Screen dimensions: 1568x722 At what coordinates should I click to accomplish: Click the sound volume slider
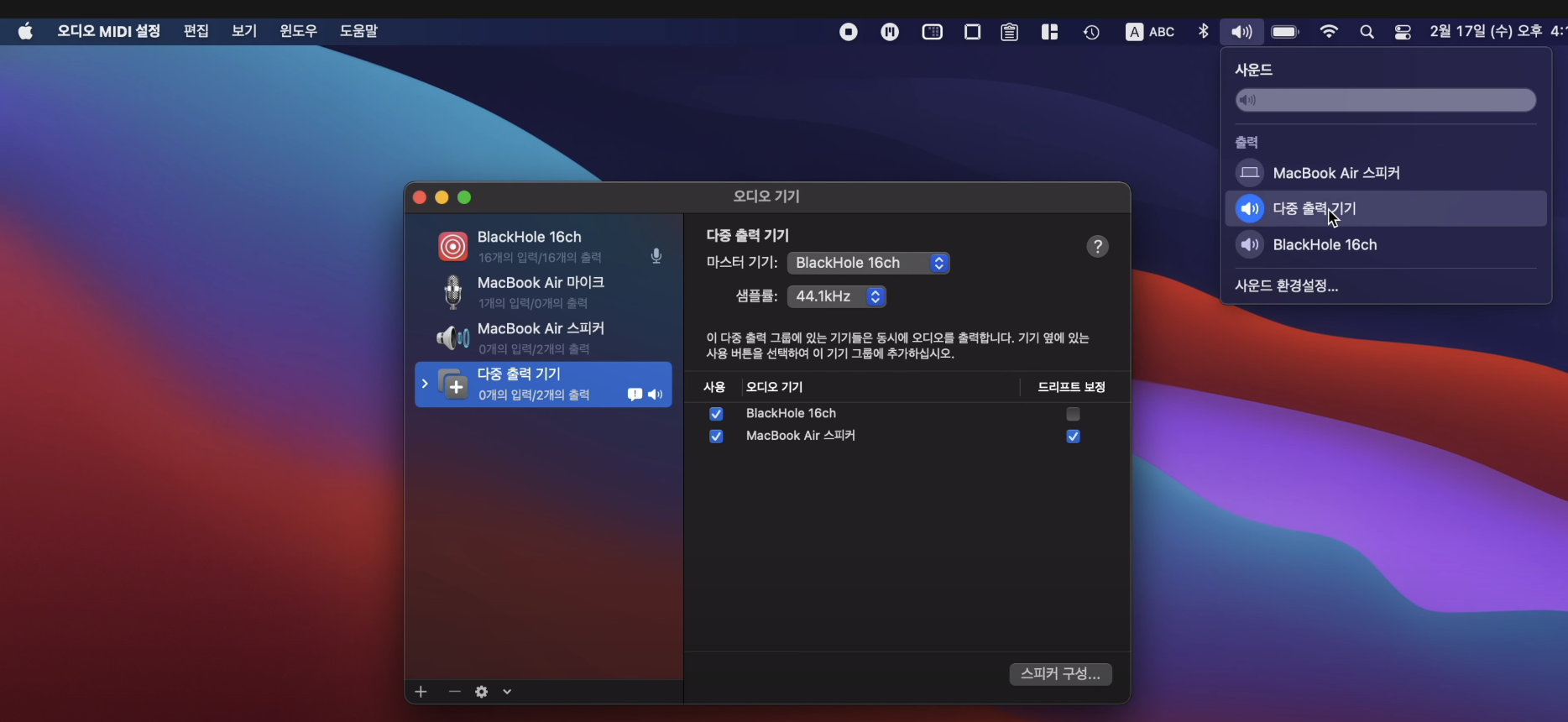coord(1386,101)
